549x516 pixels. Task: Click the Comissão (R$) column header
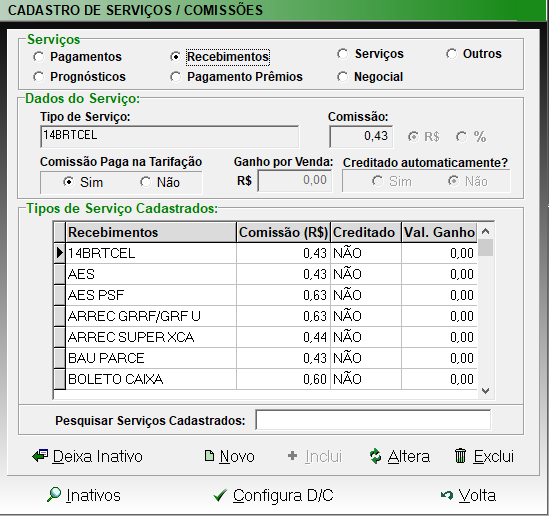(283, 232)
